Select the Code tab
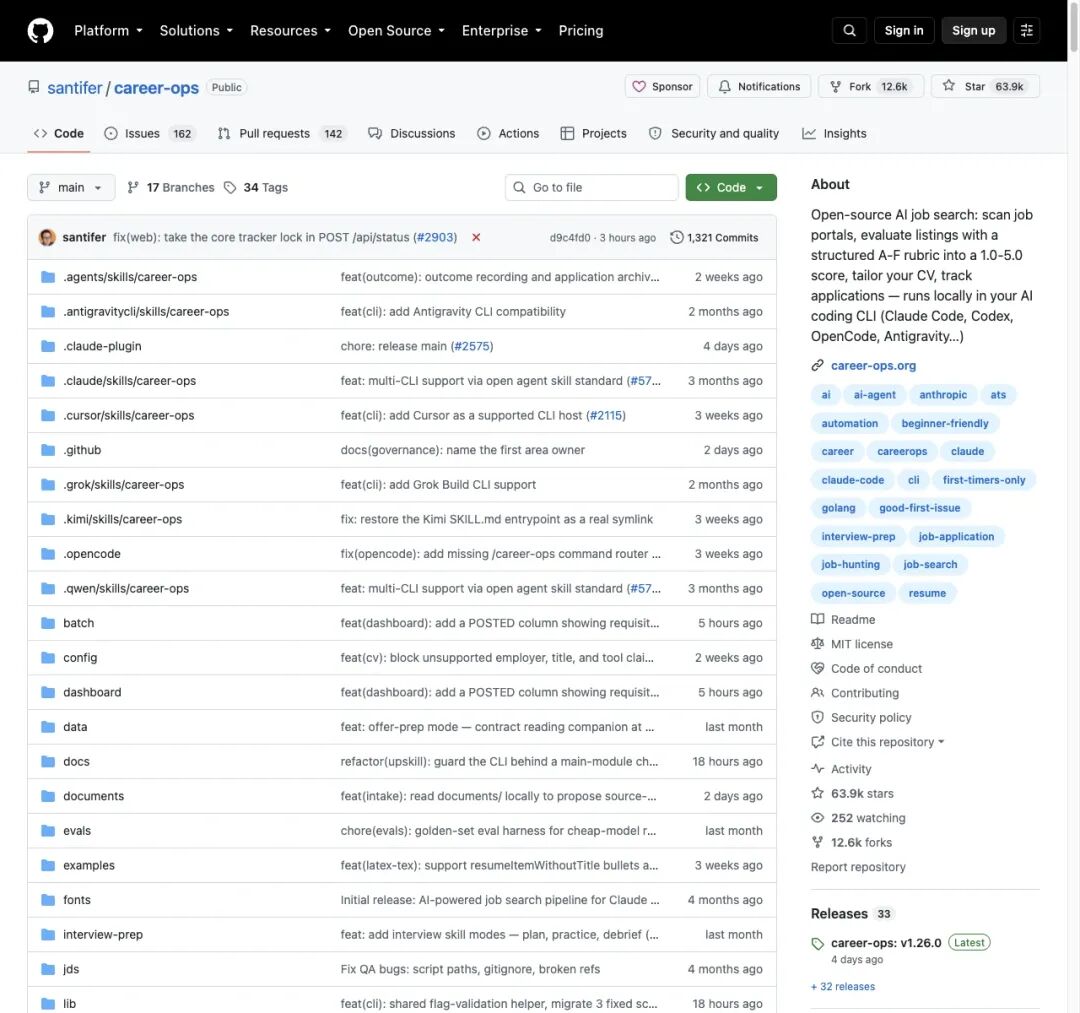This screenshot has width=1080, height=1013. [x=59, y=133]
